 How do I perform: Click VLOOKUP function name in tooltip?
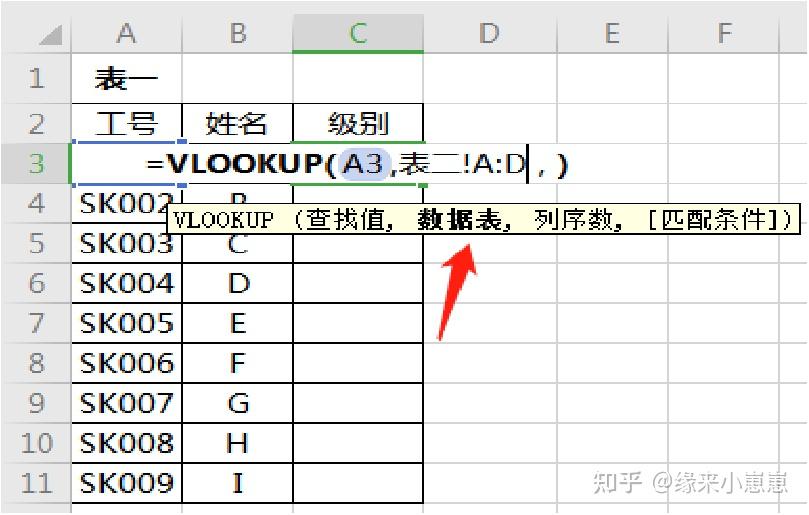click(x=223, y=220)
